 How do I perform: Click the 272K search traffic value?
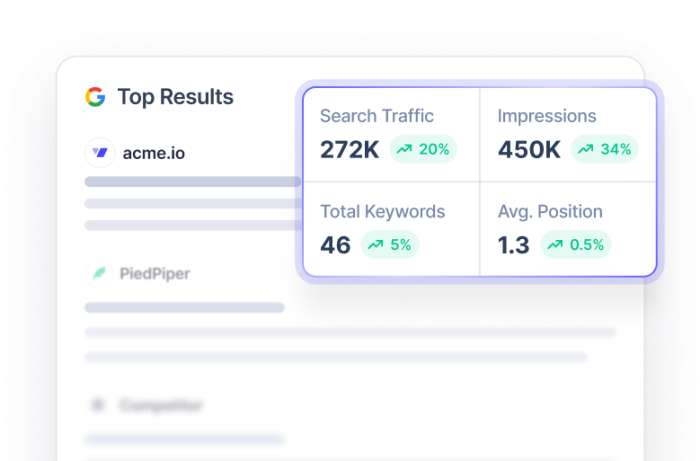coord(349,150)
